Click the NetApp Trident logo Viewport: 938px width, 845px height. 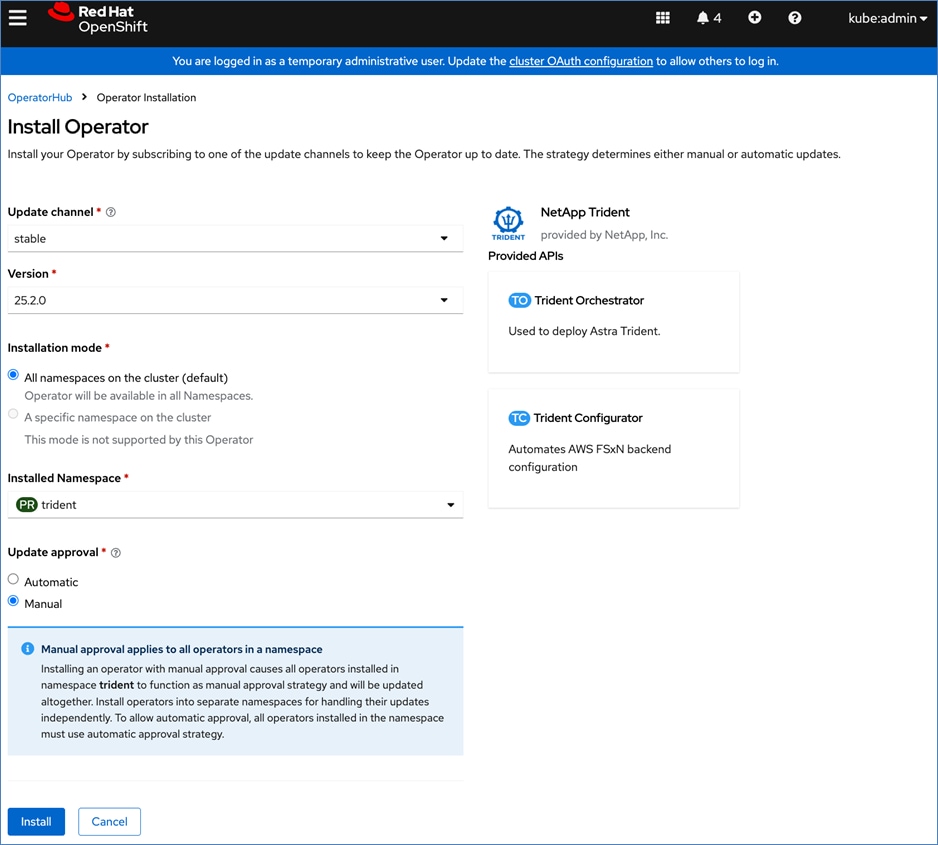coord(508,223)
